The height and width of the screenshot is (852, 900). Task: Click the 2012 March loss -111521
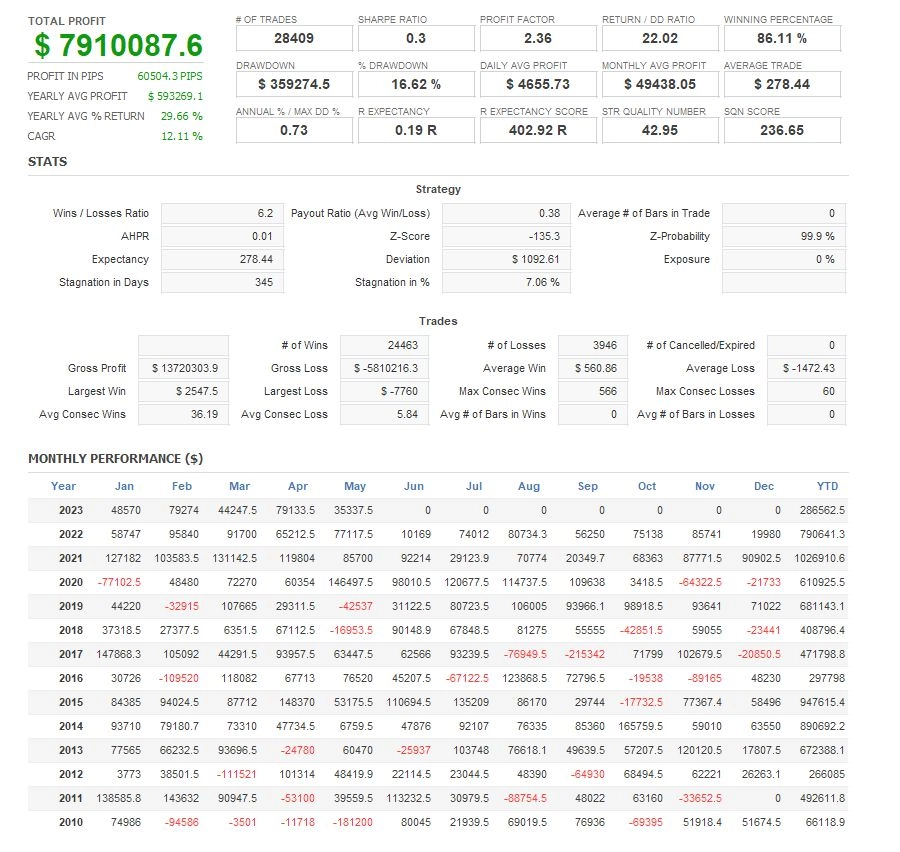(236, 774)
